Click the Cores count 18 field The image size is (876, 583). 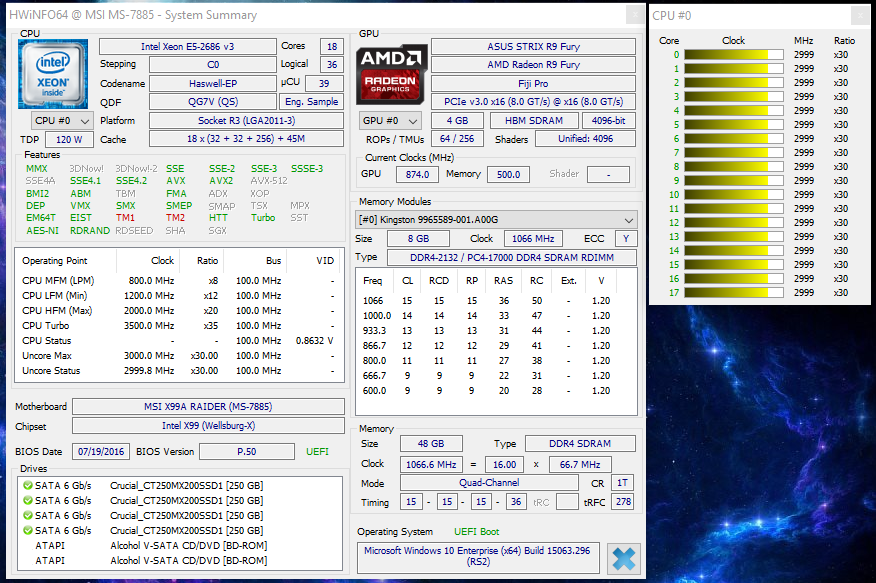(332, 46)
